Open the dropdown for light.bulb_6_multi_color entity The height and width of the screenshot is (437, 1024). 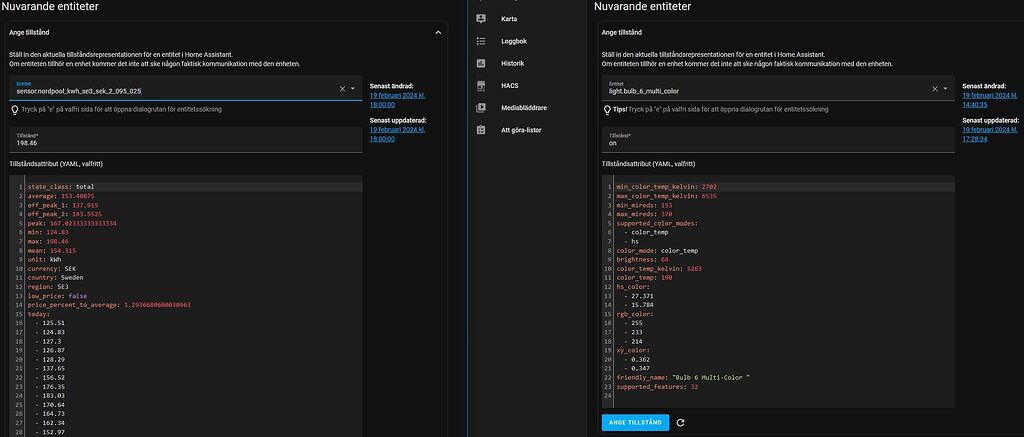(946, 89)
